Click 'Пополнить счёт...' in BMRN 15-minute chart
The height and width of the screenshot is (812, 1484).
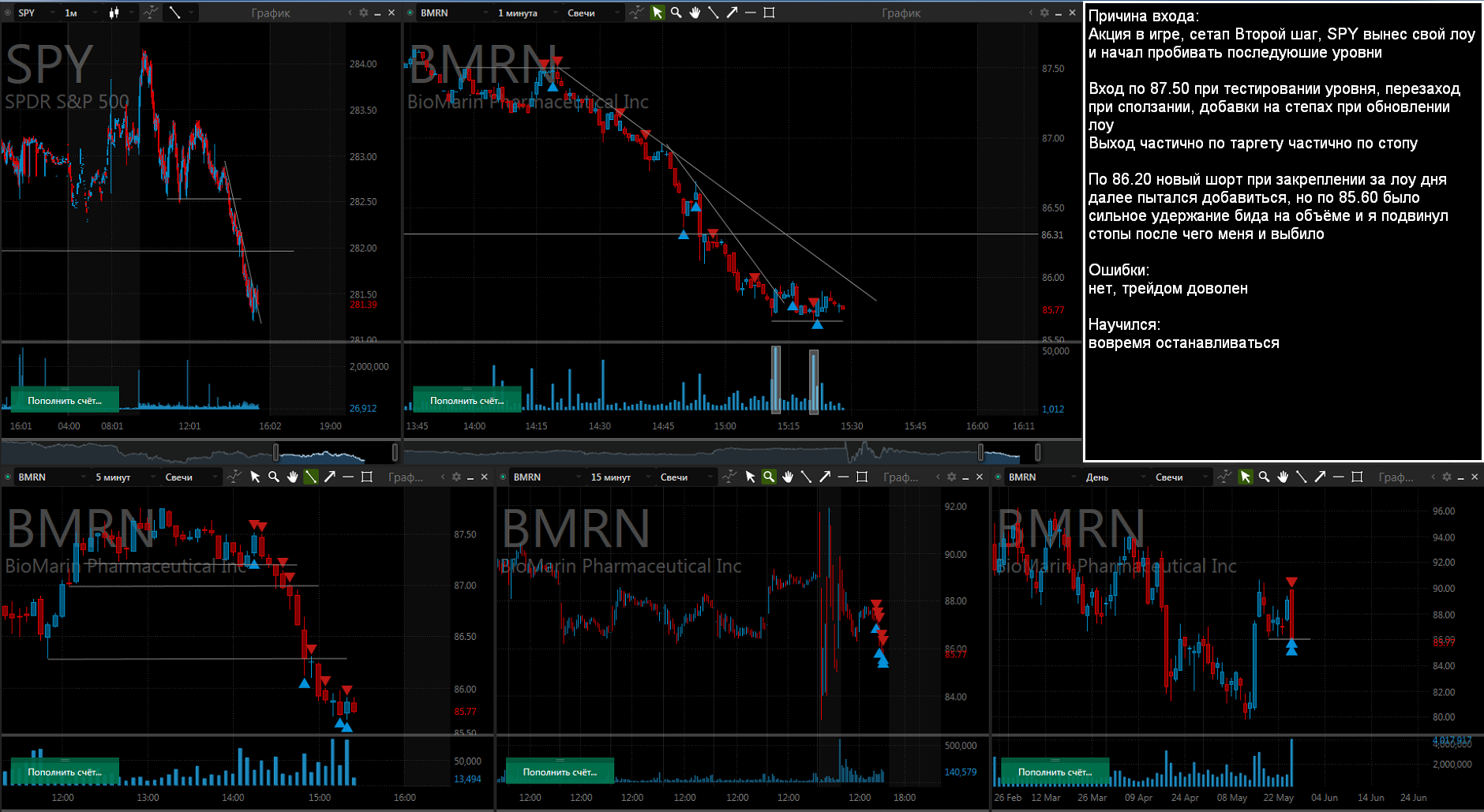[x=560, y=772]
